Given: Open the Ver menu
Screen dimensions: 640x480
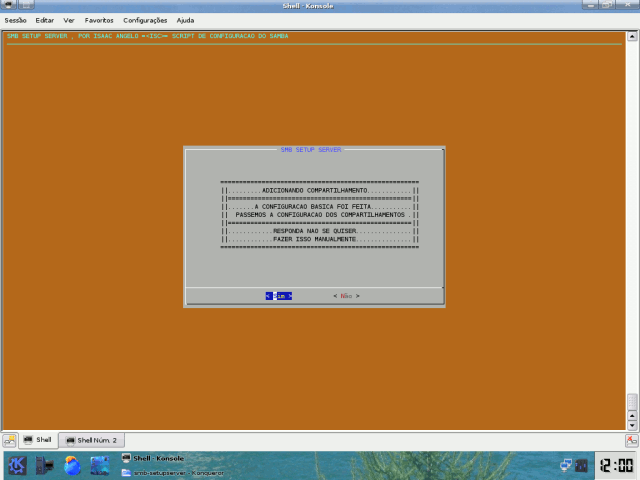Looking at the screenshot, I should coord(69,20).
